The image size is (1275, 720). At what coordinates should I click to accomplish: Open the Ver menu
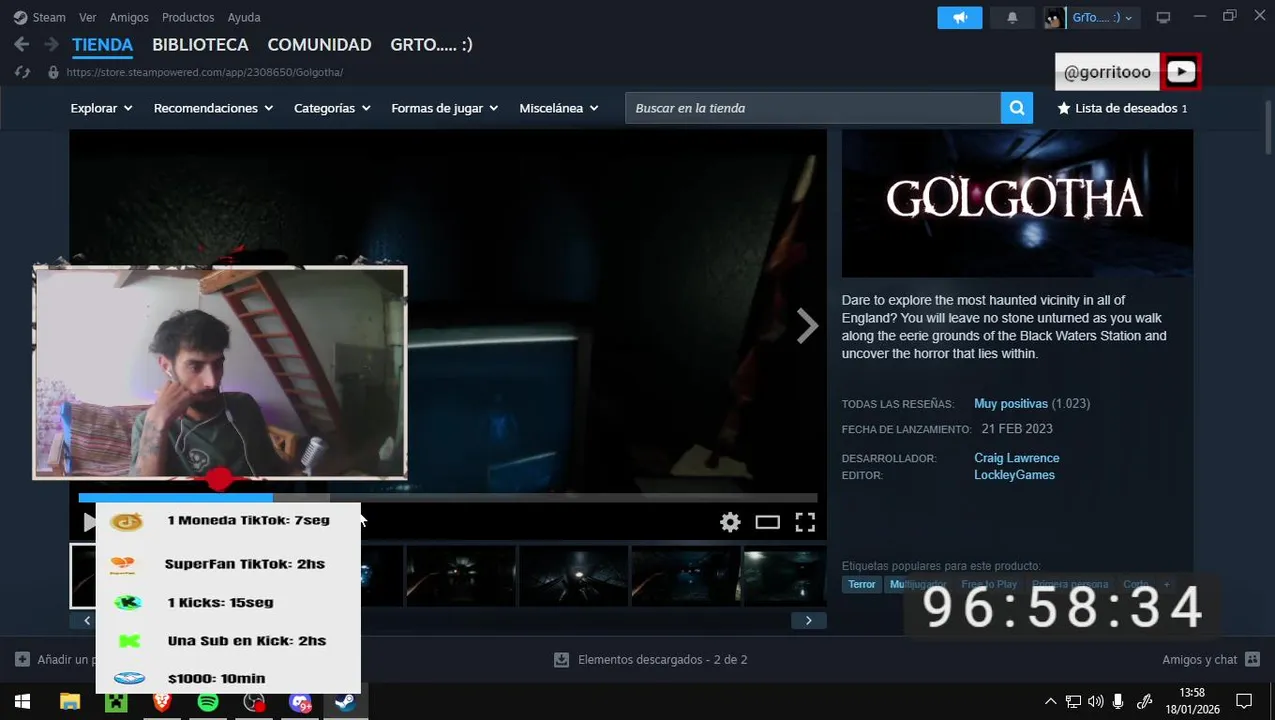(88, 17)
